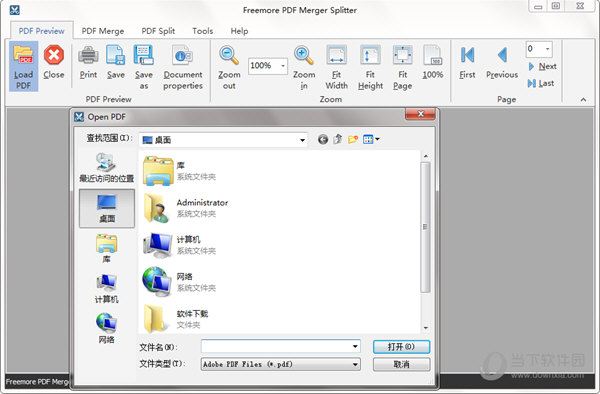This screenshot has width=600, height=394.
Task: Go to Last page
Action: (x=541, y=83)
